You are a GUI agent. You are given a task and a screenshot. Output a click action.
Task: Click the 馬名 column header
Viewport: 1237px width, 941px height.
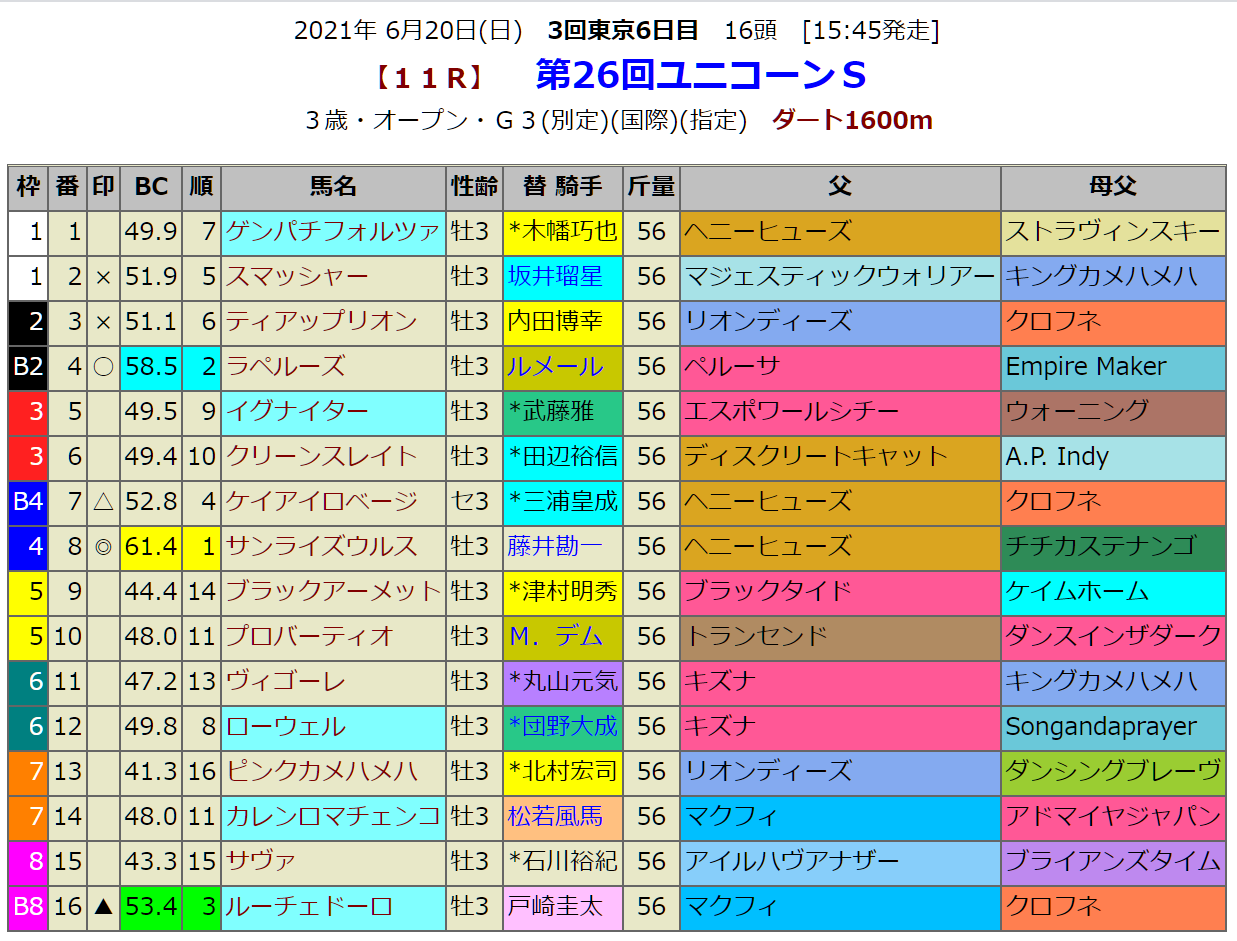(x=333, y=187)
